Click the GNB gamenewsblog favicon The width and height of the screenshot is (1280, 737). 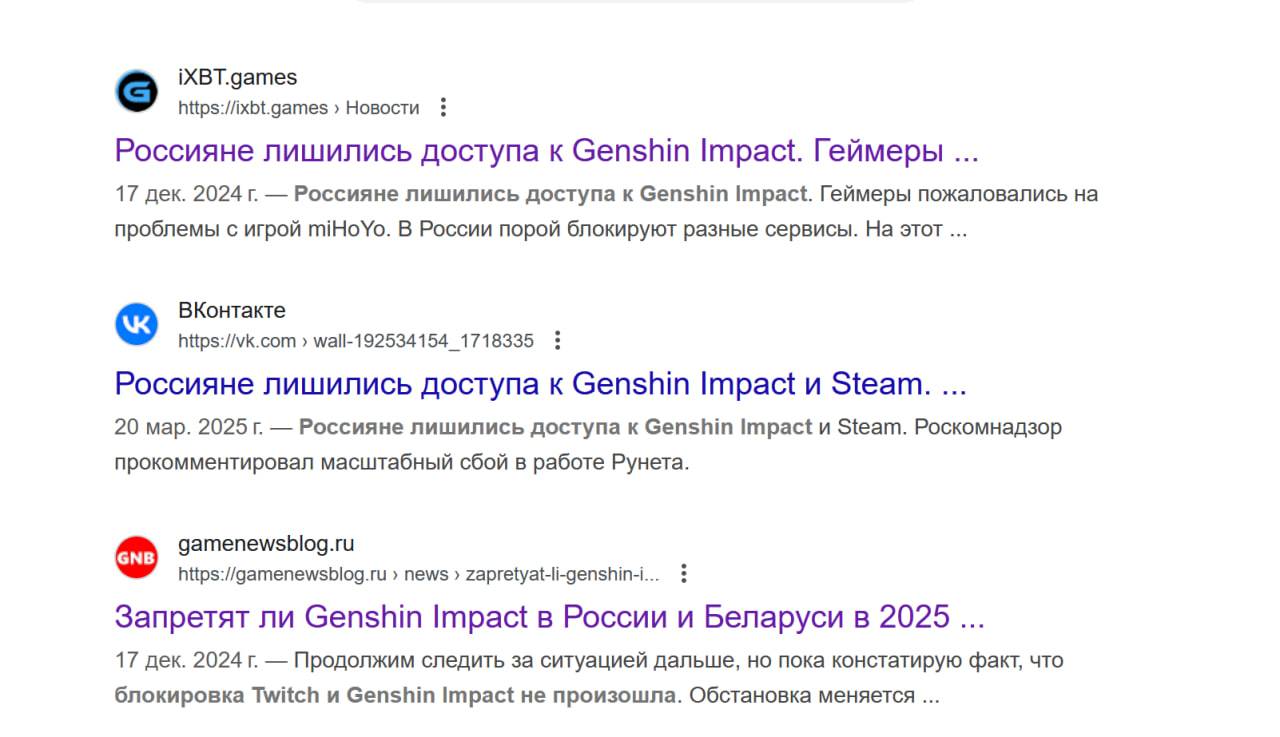pyautogui.click(x=137, y=558)
